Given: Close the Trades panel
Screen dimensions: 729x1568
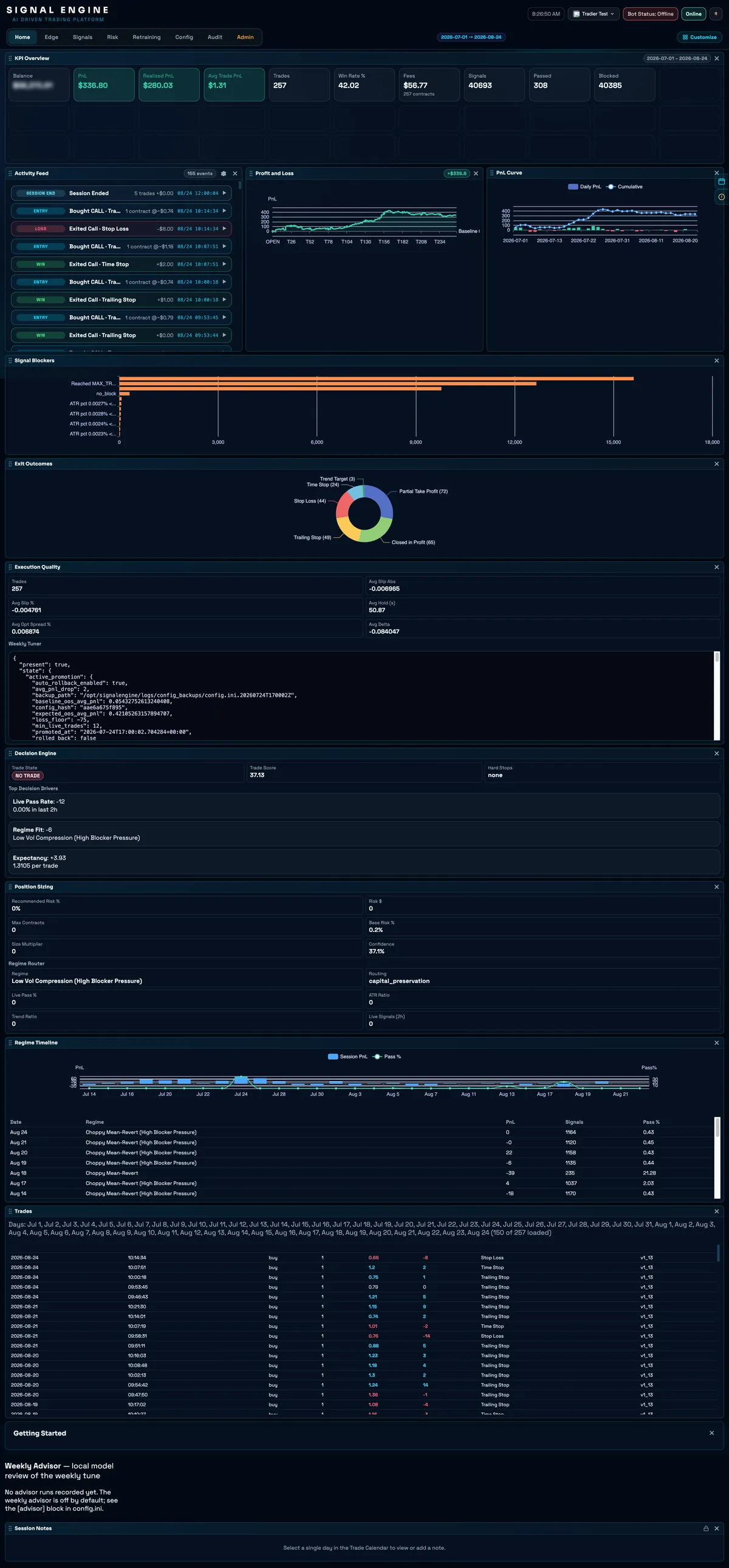Looking at the screenshot, I should coord(716,1211).
